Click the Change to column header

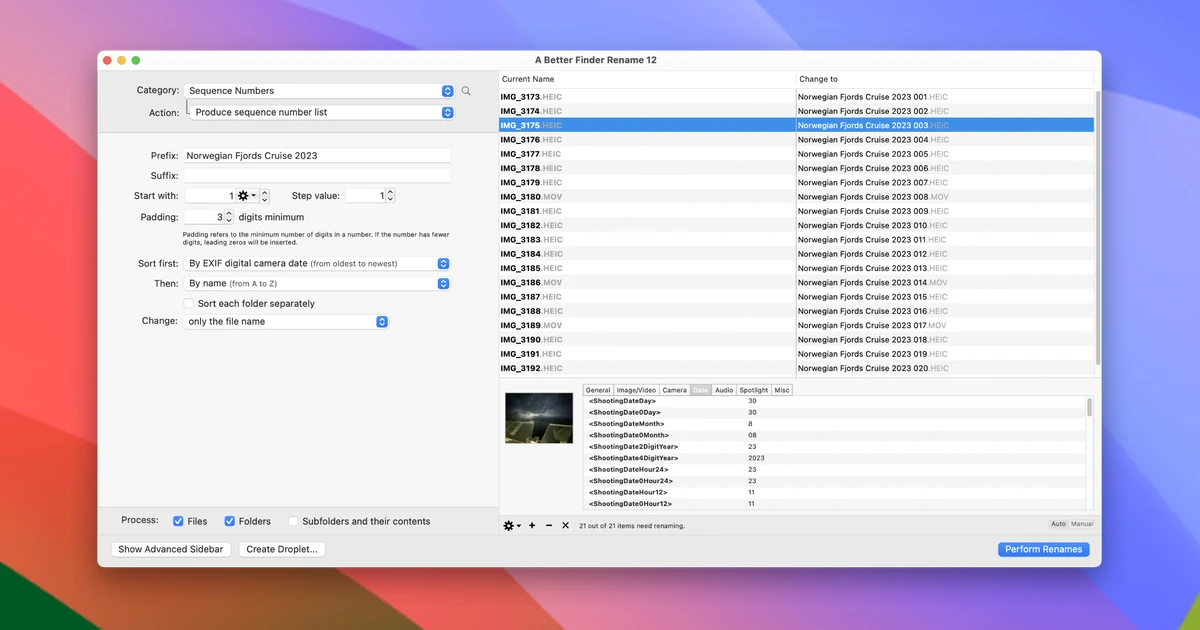pos(944,79)
